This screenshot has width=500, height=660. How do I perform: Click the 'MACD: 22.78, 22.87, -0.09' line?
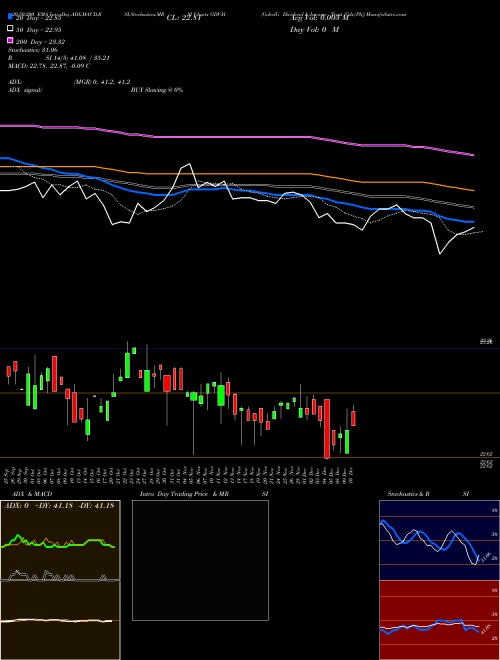pyautogui.click(x=49, y=66)
